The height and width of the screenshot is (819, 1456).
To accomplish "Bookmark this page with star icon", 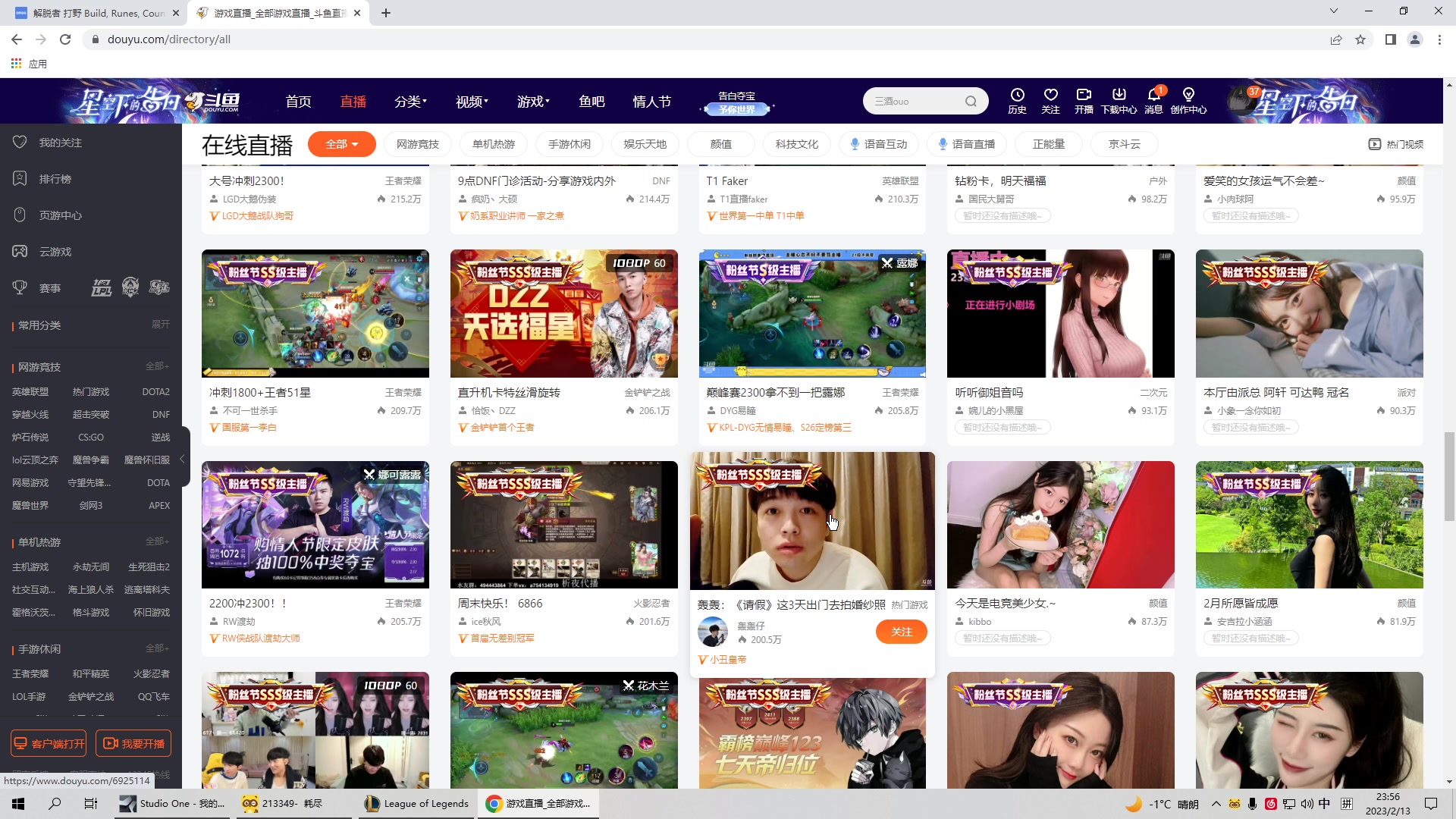I will point(1360,39).
